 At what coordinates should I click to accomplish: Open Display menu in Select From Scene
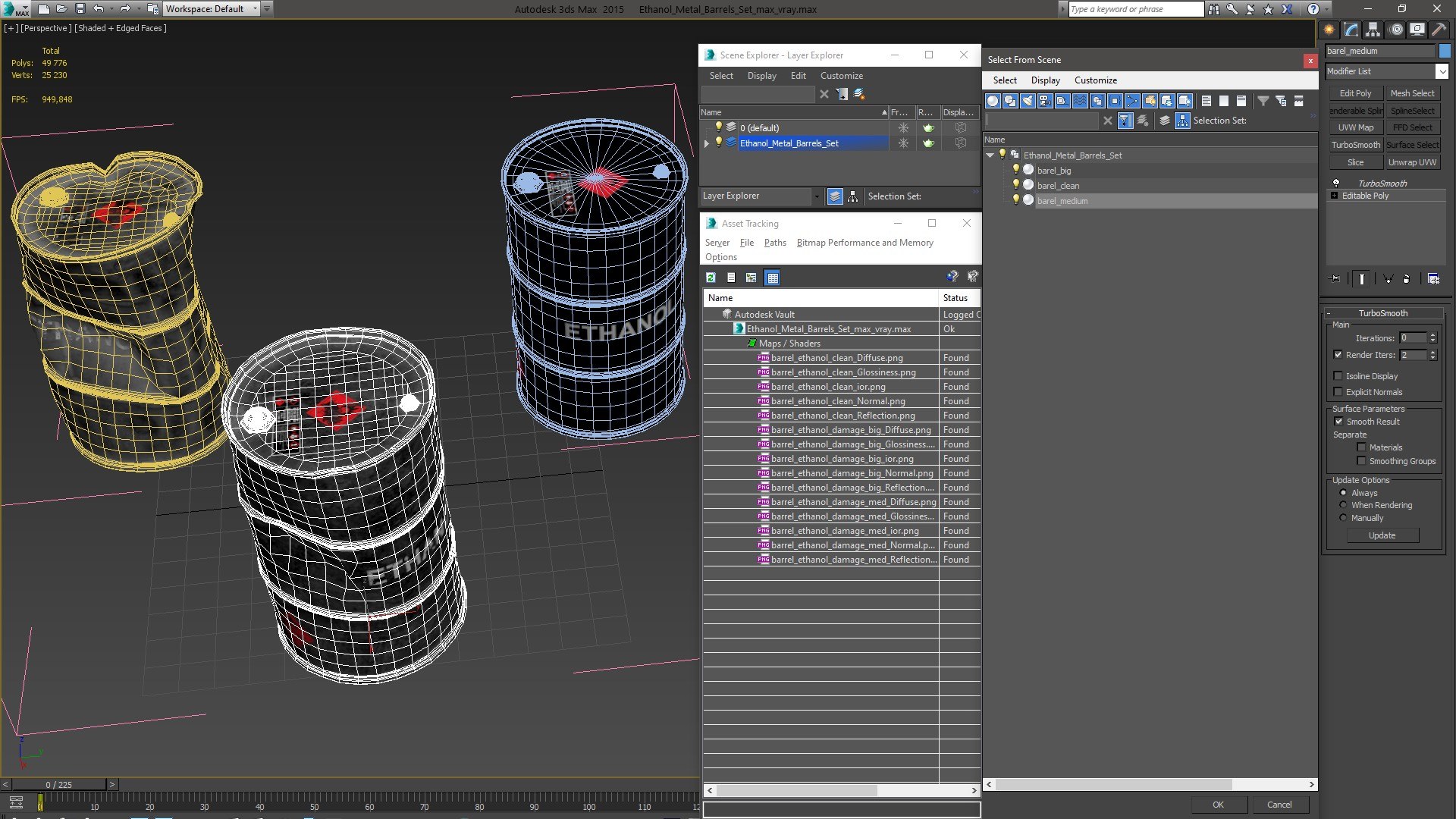1045,80
